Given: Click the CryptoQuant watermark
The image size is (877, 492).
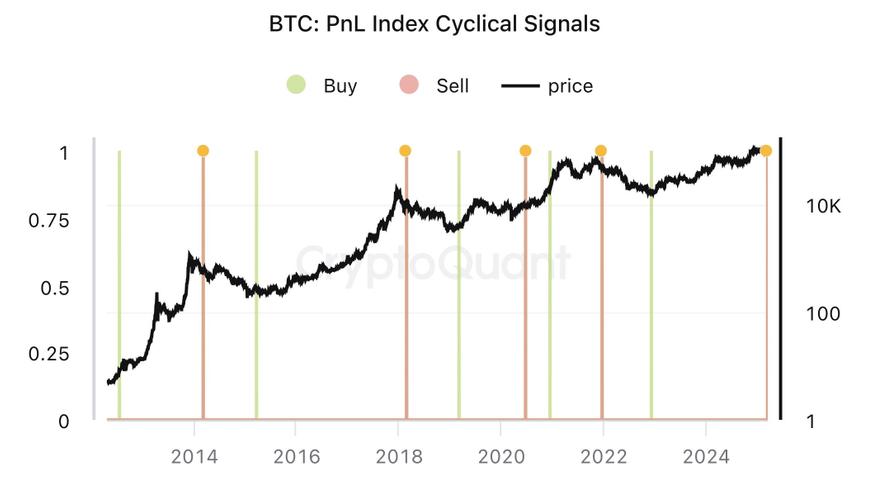Looking at the screenshot, I should 433,264.
